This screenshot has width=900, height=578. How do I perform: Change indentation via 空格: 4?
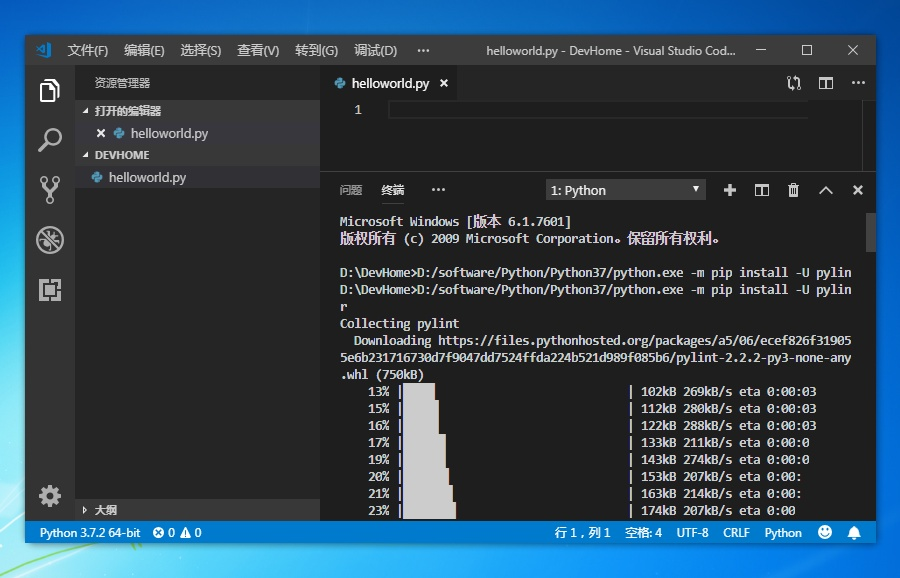click(x=643, y=533)
